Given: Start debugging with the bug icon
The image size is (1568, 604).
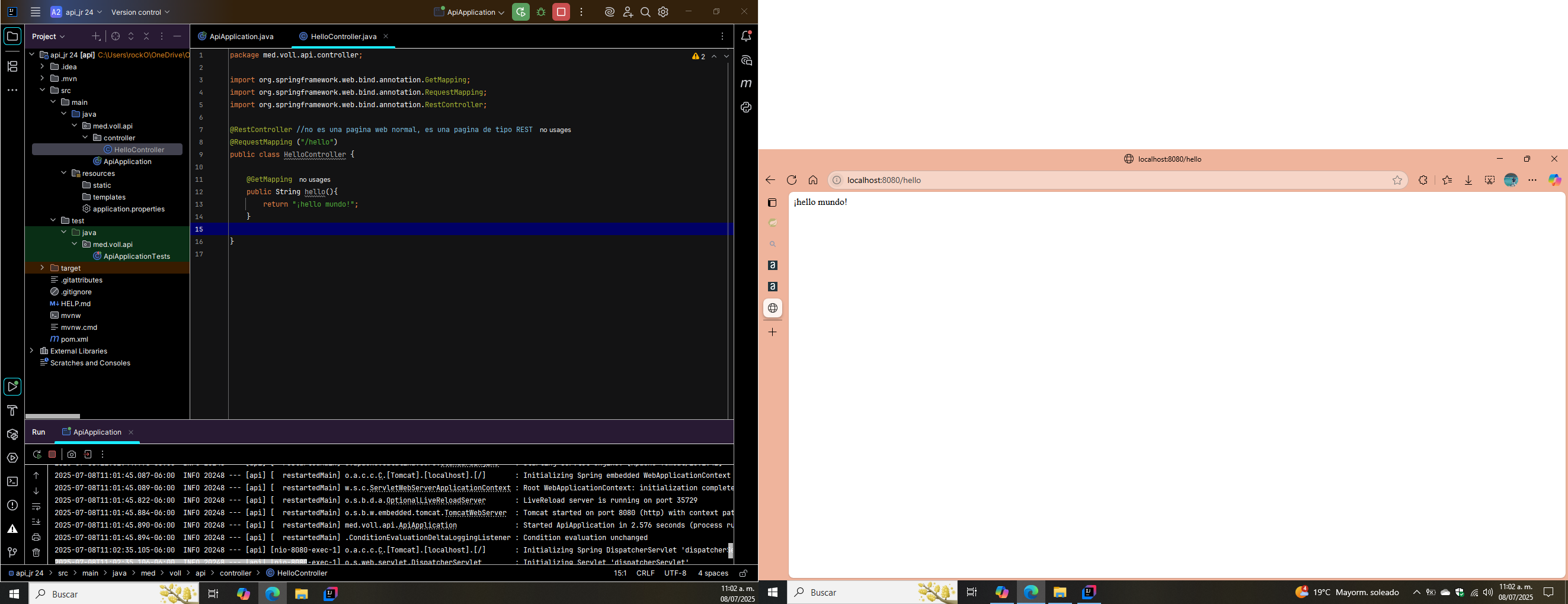Looking at the screenshot, I should click(x=540, y=12).
